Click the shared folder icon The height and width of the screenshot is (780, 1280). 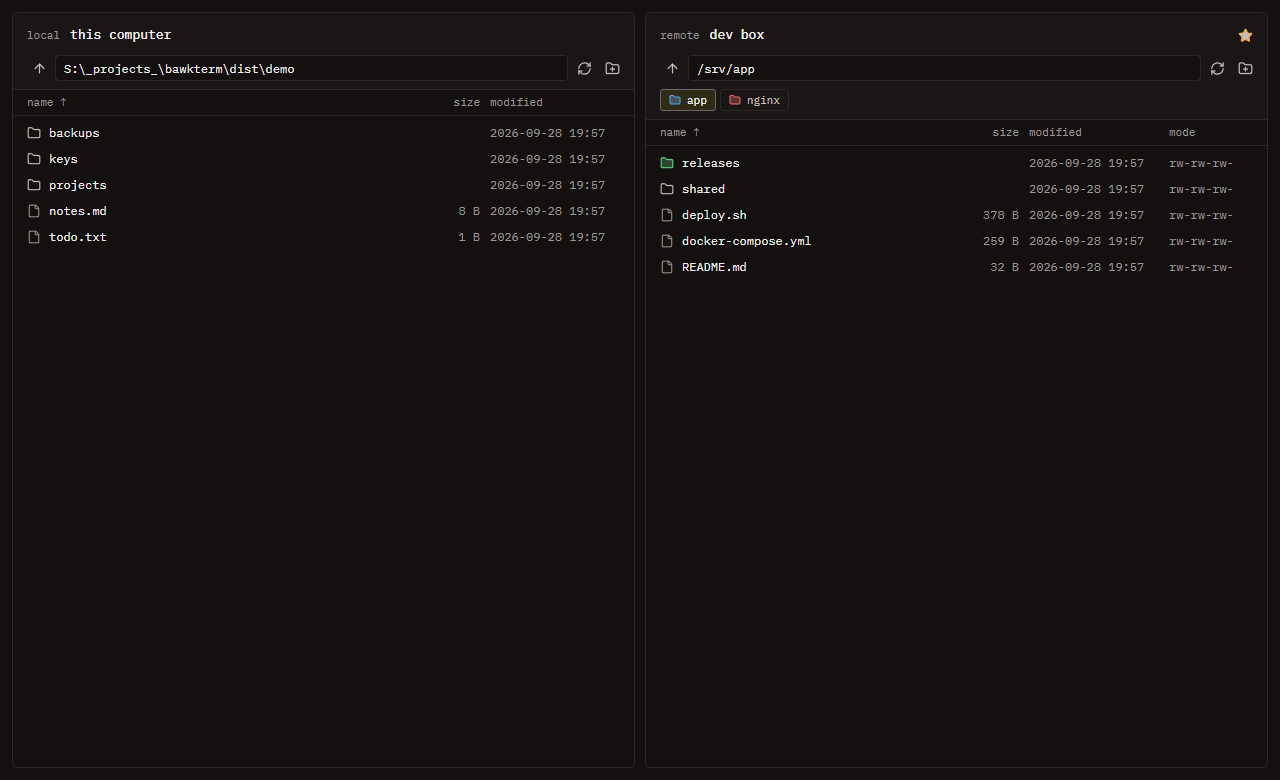[667, 189]
